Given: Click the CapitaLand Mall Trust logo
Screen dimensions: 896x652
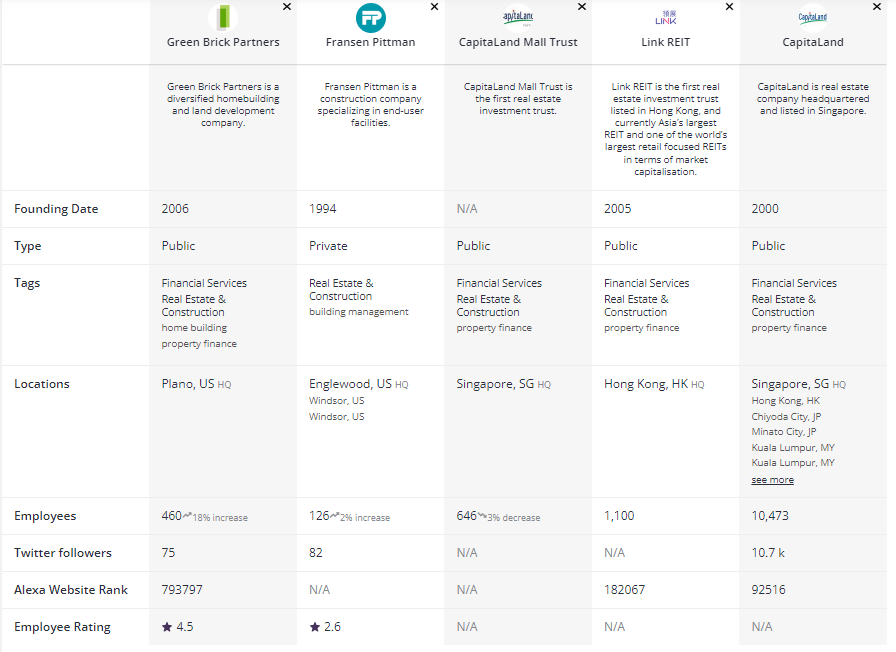Looking at the screenshot, I should [518, 17].
